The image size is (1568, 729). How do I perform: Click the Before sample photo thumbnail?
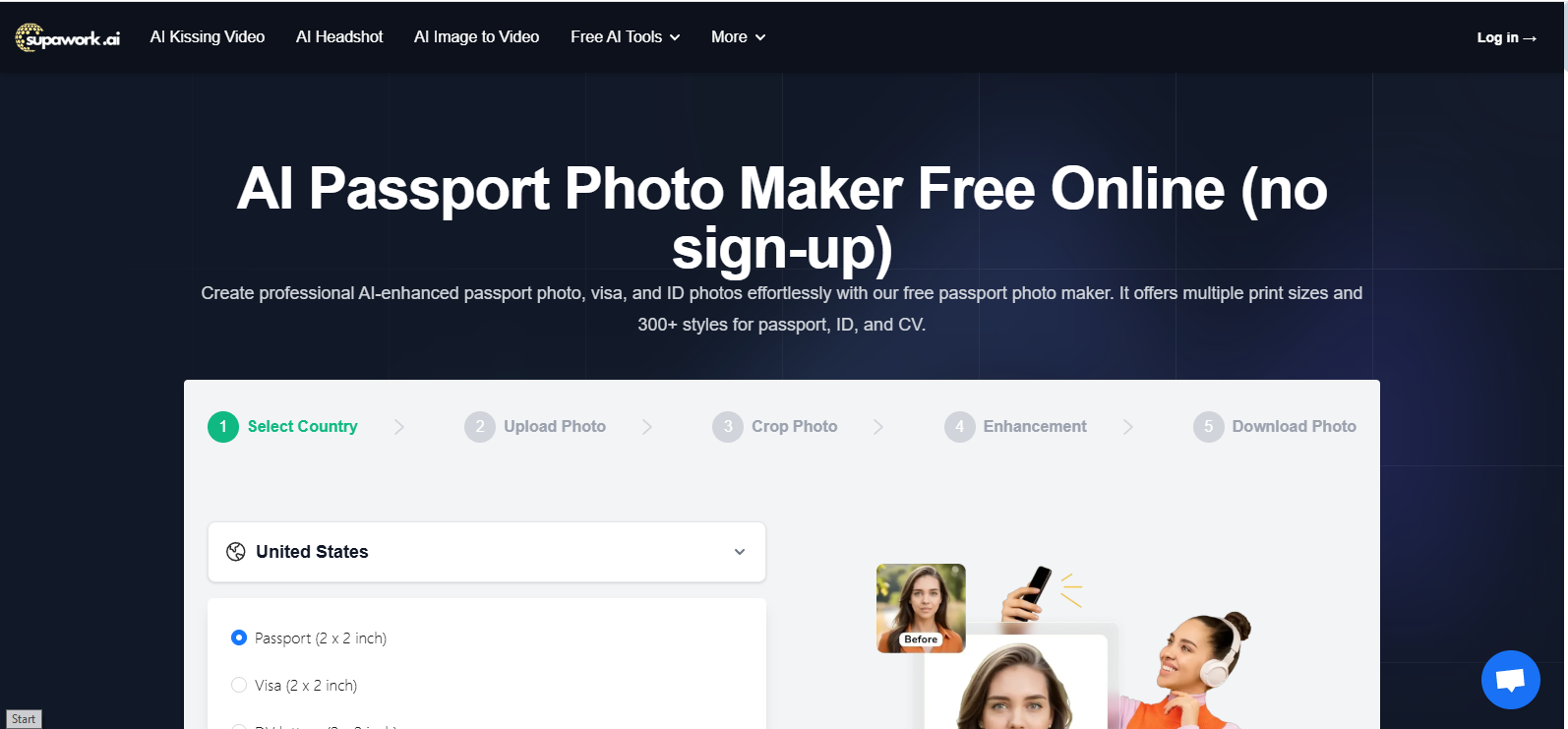coord(921,608)
